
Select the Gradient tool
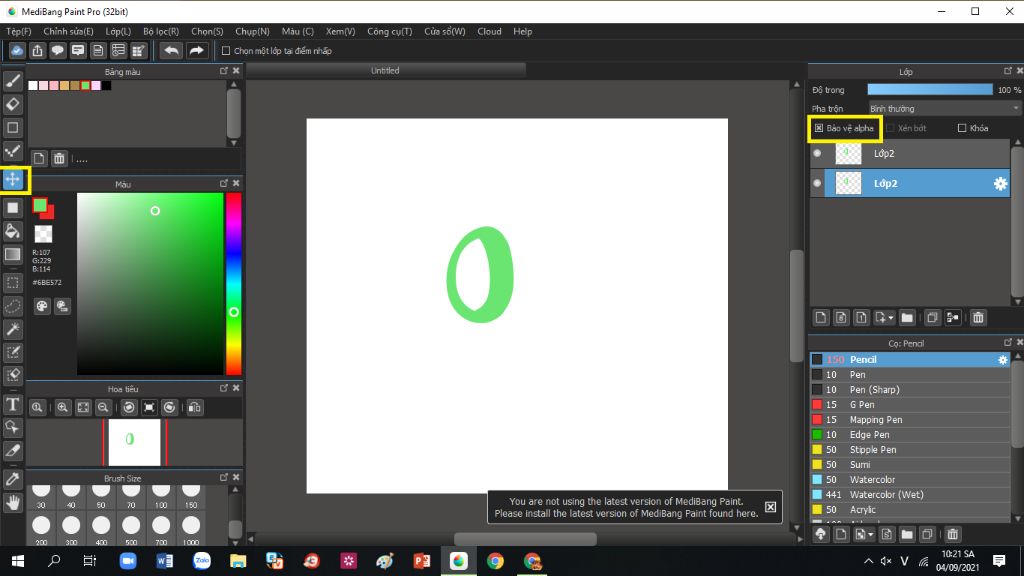[x=12, y=254]
